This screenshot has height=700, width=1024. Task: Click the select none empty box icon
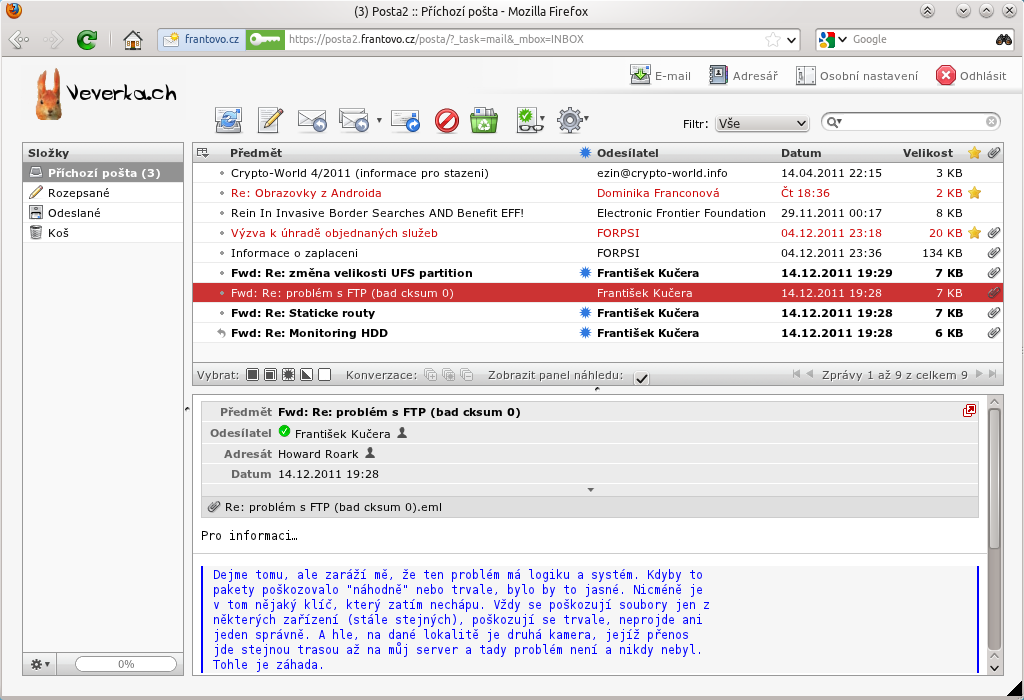click(324, 375)
